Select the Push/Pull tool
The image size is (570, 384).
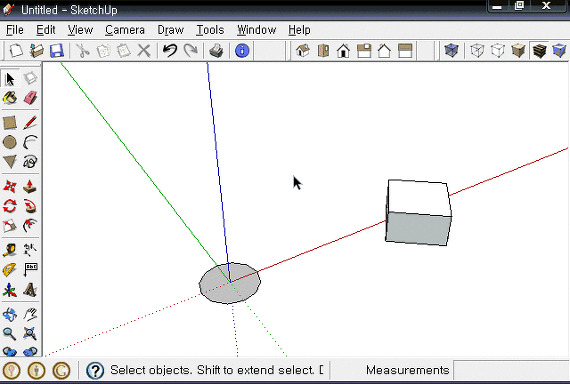click(x=30, y=187)
